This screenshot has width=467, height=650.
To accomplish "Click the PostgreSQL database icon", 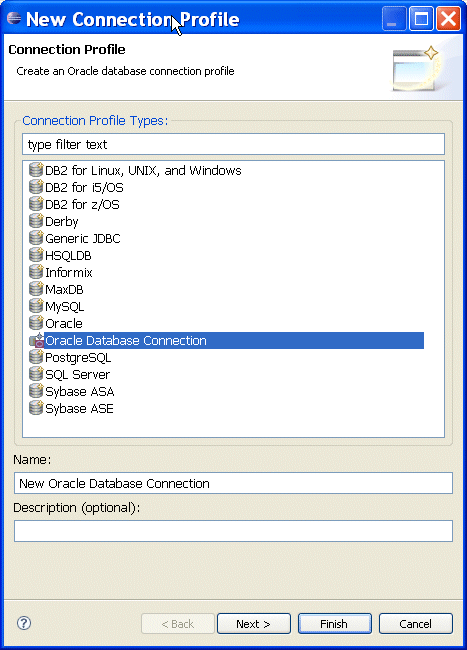I will (x=36, y=357).
